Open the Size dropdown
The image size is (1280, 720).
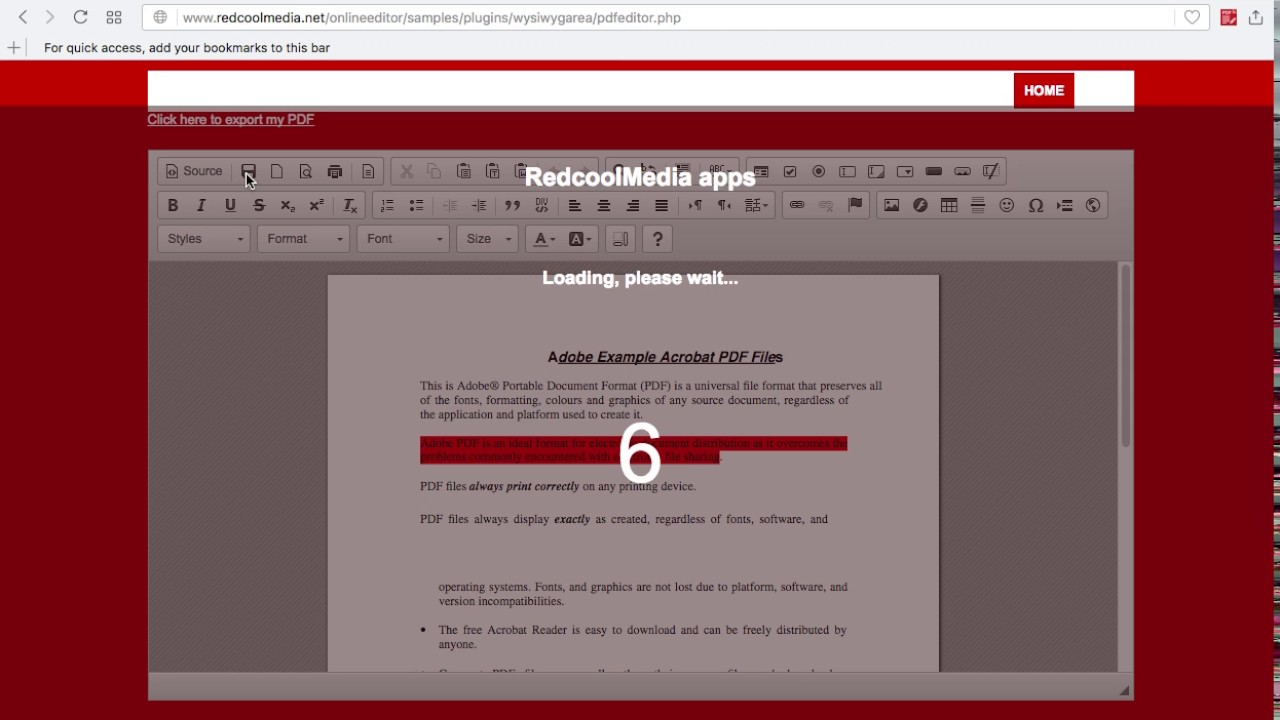pos(487,239)
